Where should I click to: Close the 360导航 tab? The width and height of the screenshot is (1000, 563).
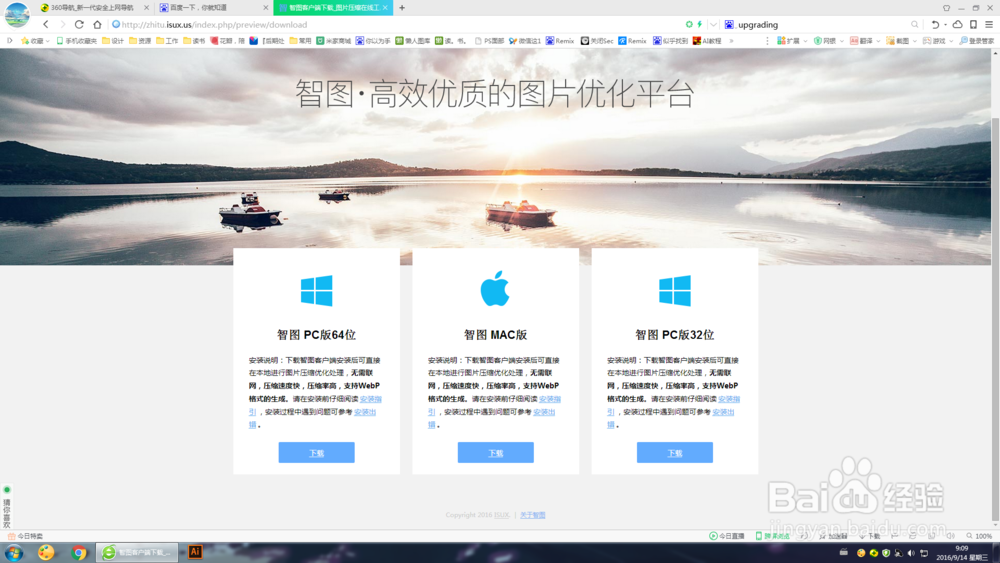[147, 8]
